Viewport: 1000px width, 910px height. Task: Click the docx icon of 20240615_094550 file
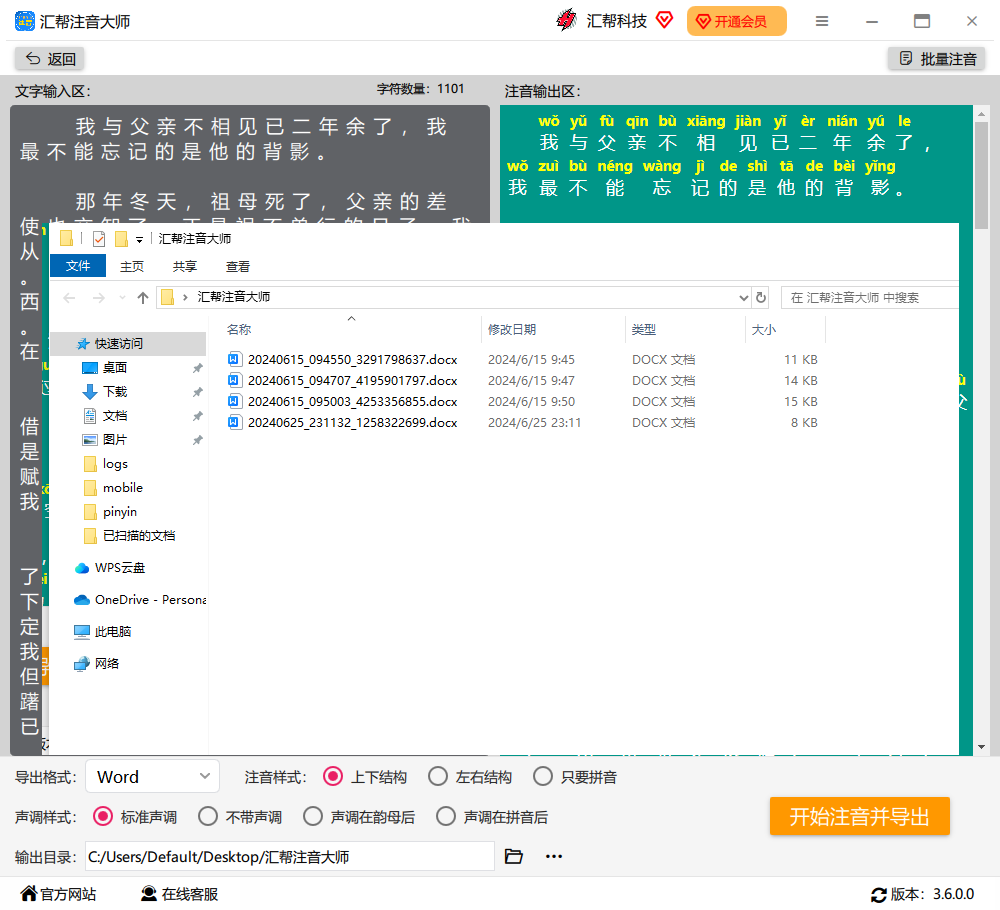pyautogui.click(x=235, y=359)
